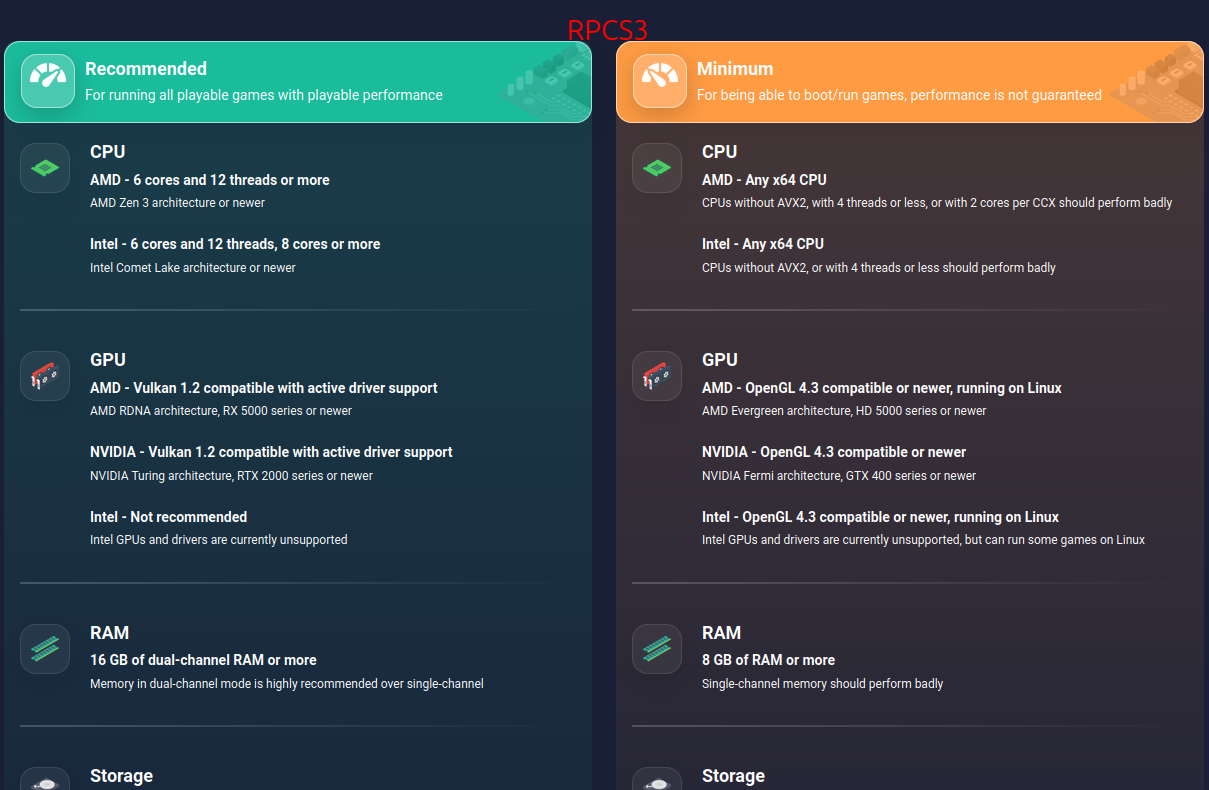
Task: Click the RAM stick icon under Minimum
Action: click(x=657, y=649)
